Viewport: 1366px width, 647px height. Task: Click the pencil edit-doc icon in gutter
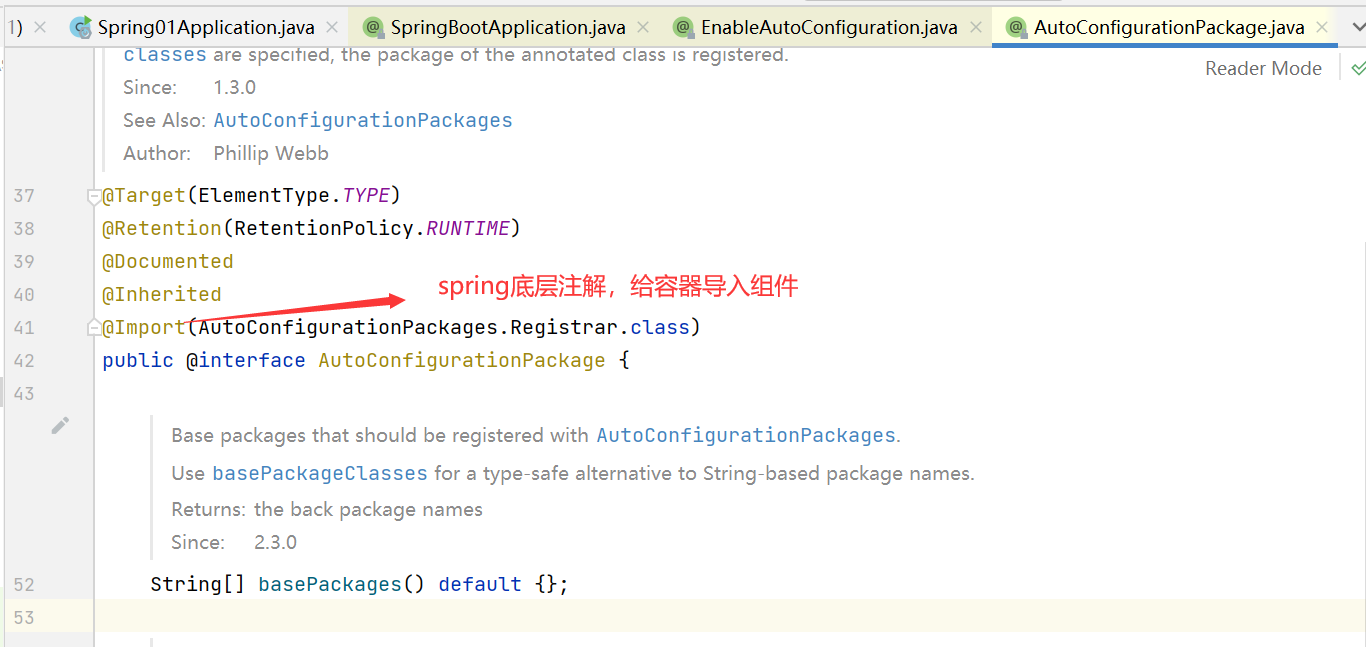(60, 426)
